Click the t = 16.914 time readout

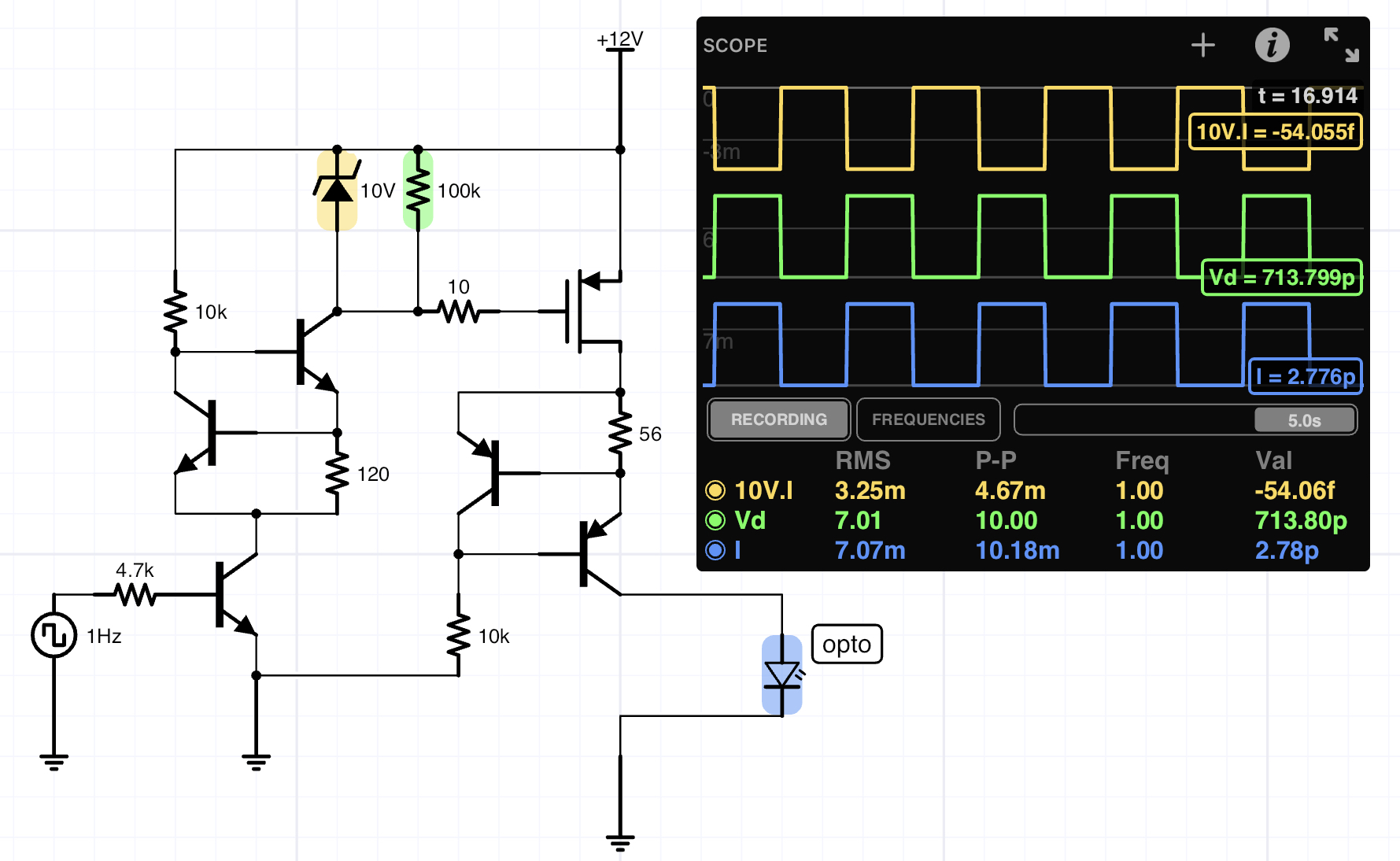tap(1308, 95)
